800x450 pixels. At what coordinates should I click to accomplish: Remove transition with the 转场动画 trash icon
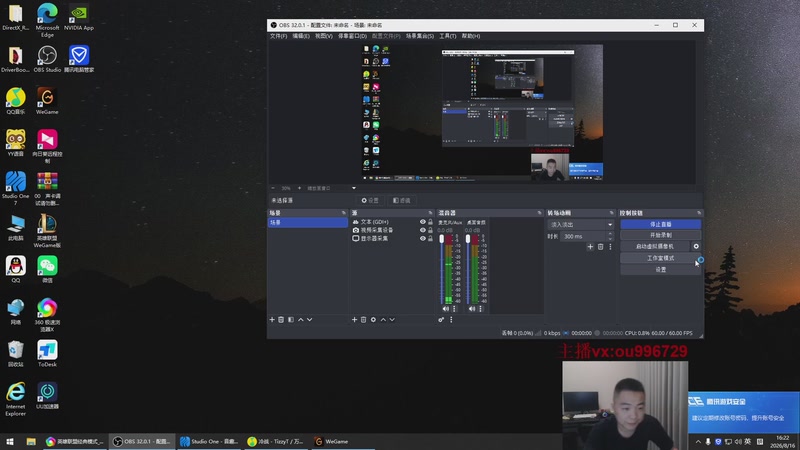click(601, 247)
